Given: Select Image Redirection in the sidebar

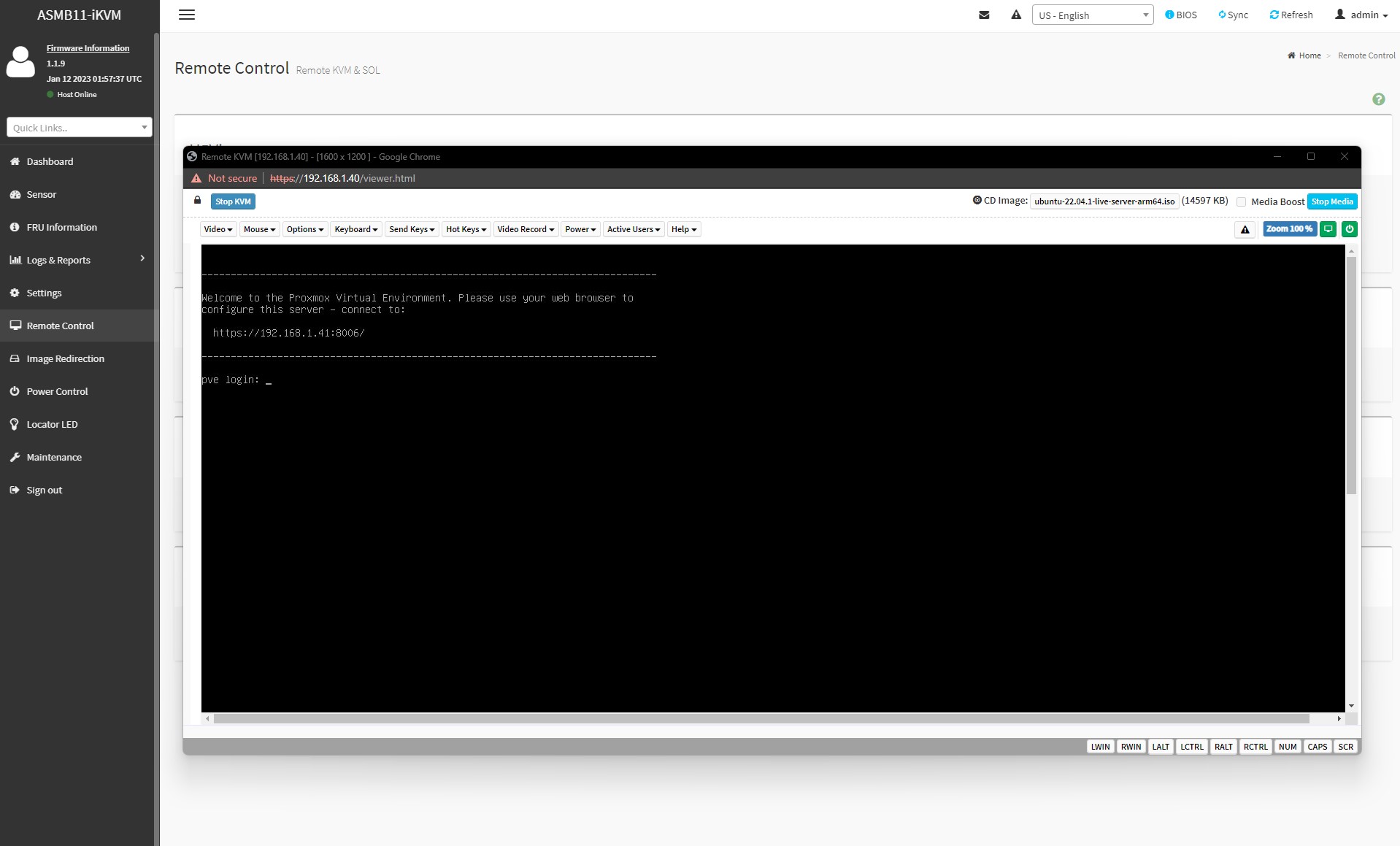Looking at the screenshot, I should click(x=66, y=358).
